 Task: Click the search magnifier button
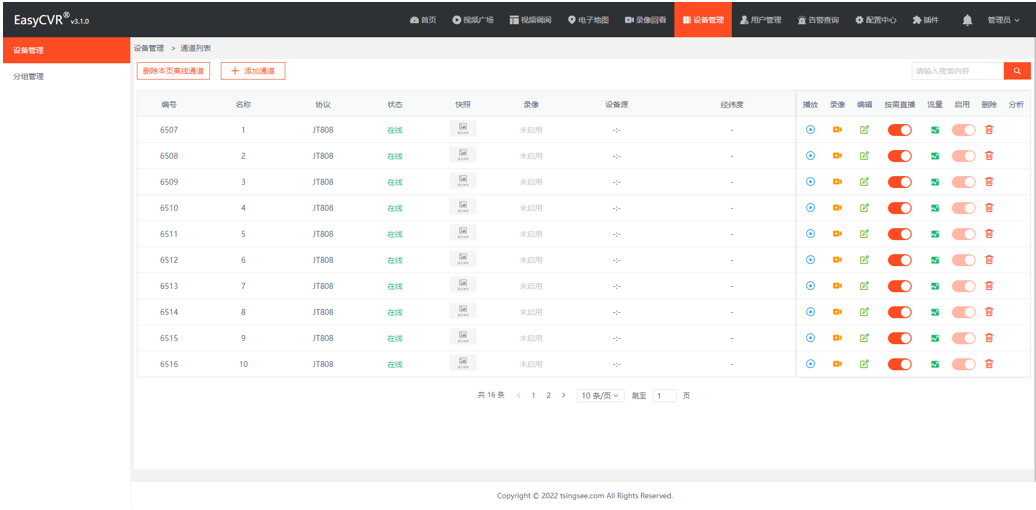click(1017, 71)
